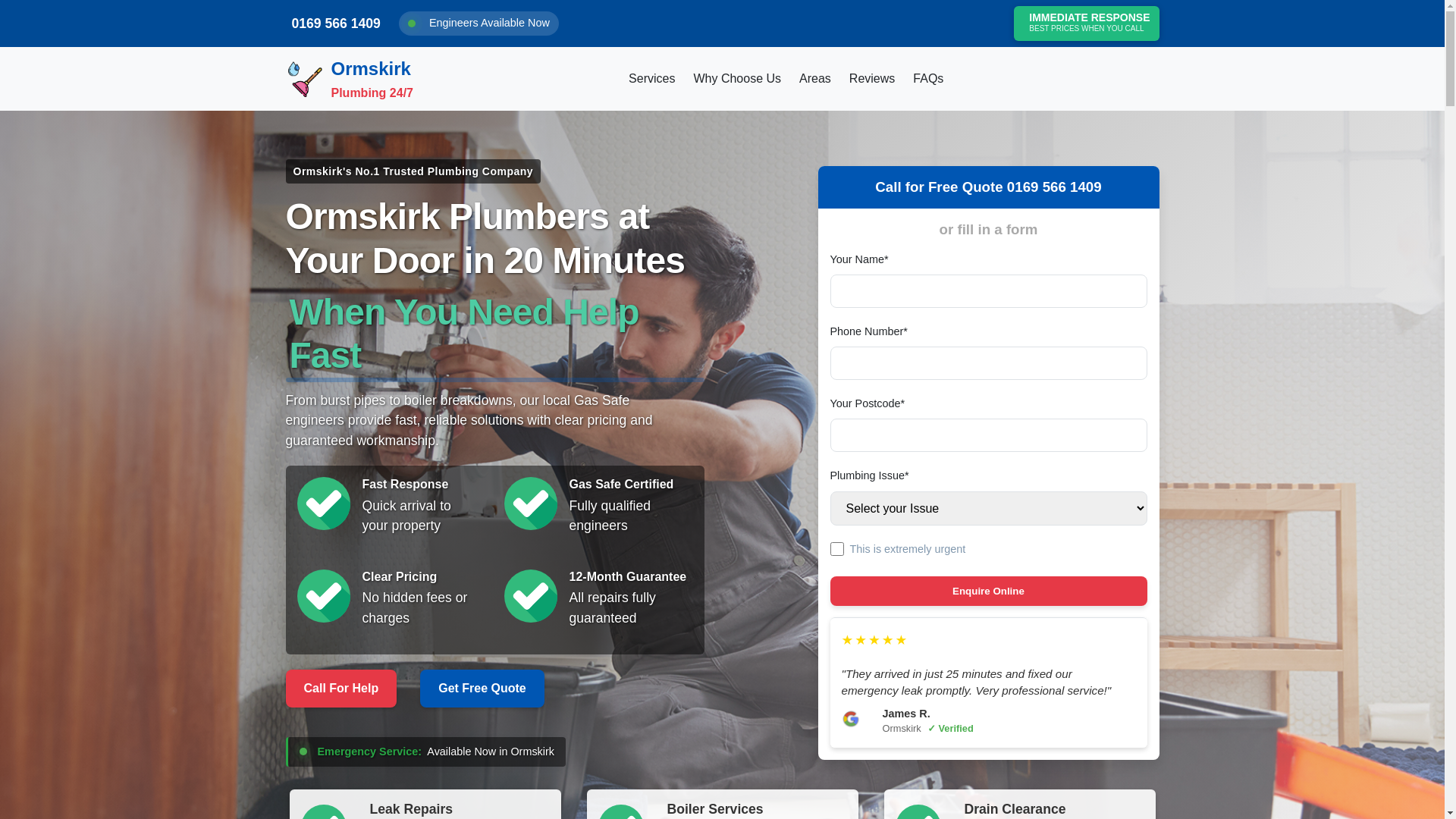Click the 'Drain Clearance' card title
This screenshot has height=819, width=1456.
pyautogui.click(x=1015, y=809)
